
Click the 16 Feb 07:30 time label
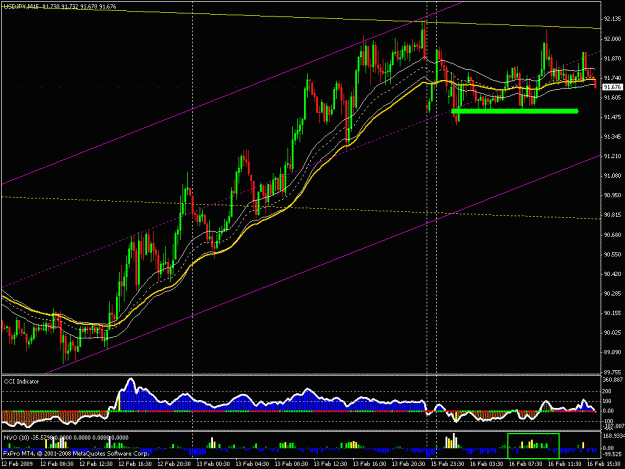(526, 464)
